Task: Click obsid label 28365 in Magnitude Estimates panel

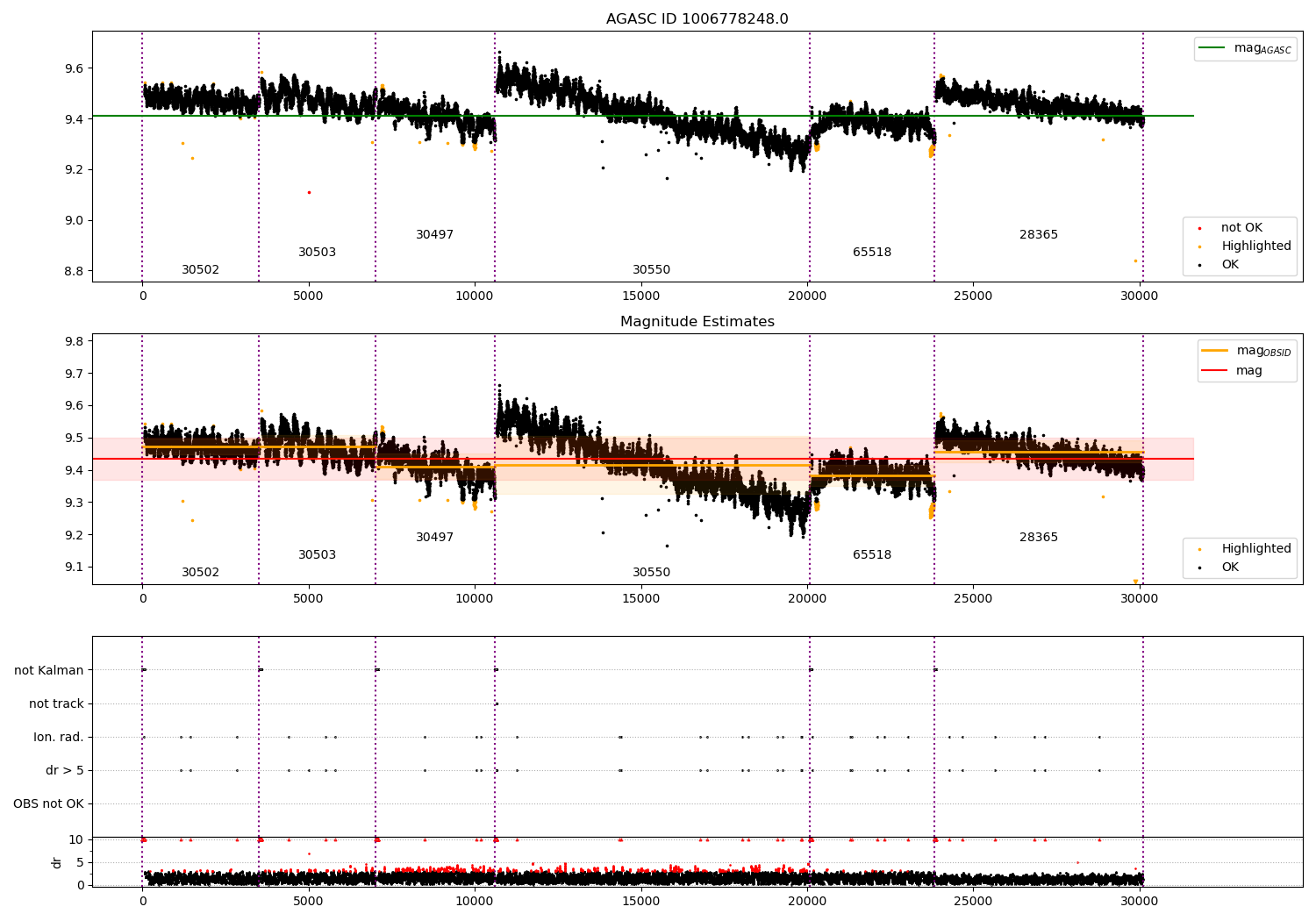Action: coord(1039,538)
